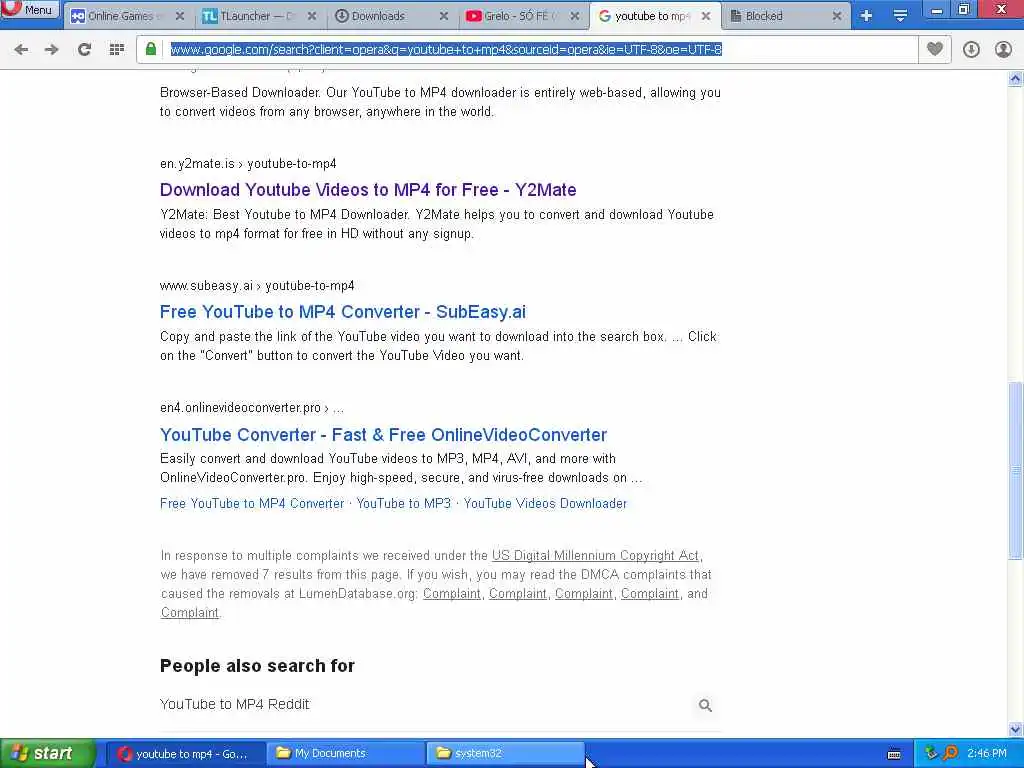
Task: Go back to previous page
Action: point(21,49)
